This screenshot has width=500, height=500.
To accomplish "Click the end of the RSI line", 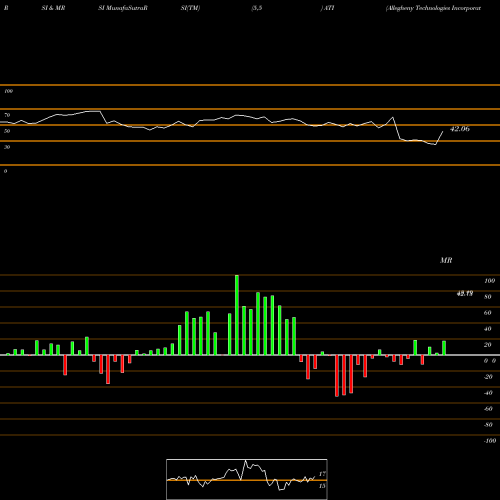I will pyautogui.click(x=443, y=132).
